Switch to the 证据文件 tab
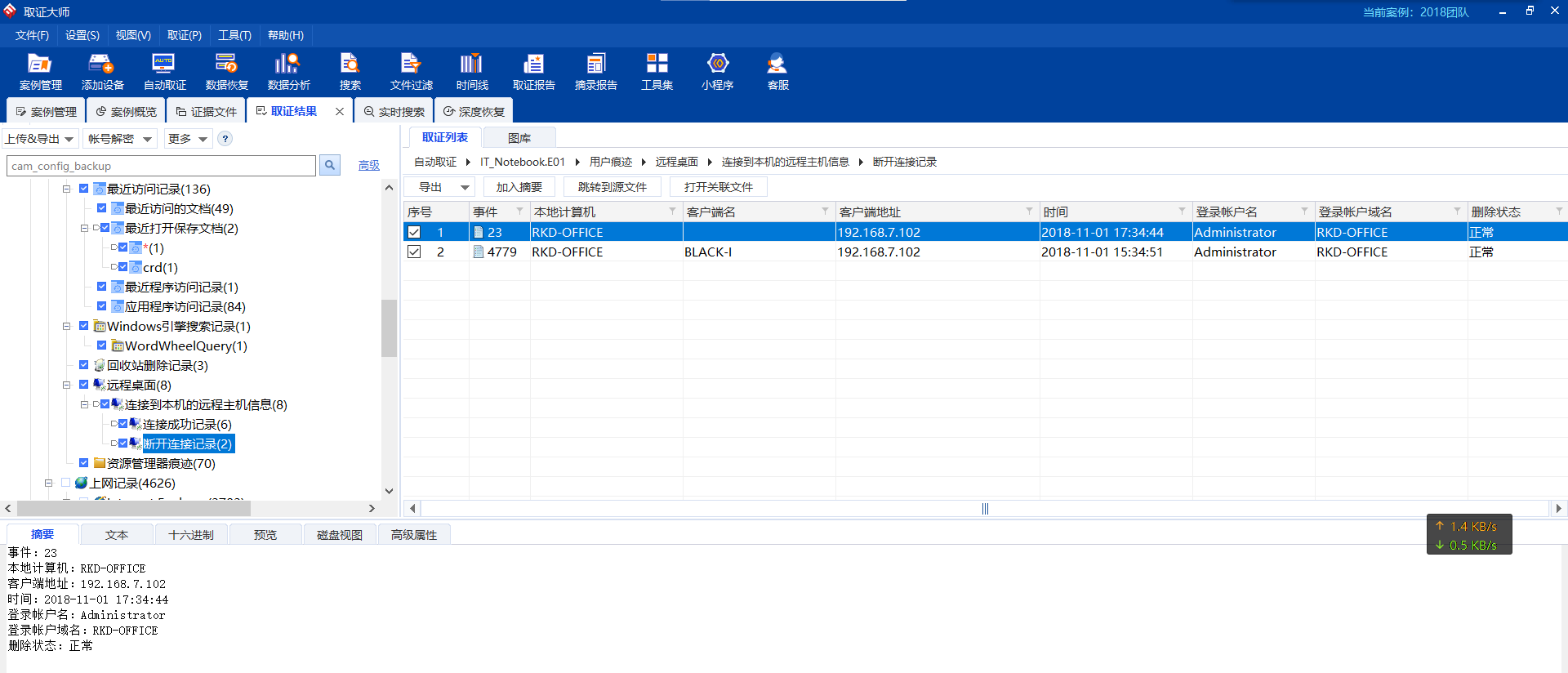This screenshot has height=673, width=1568. [x=207, y=112]
